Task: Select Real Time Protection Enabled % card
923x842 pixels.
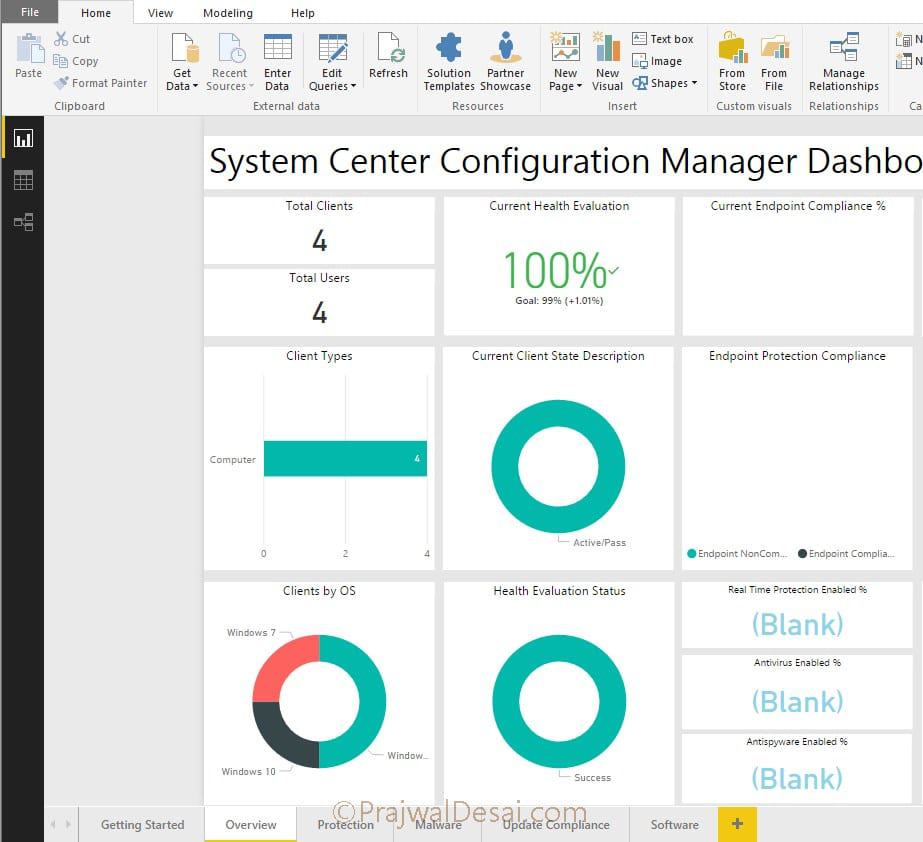Action: pyautogui.click(x=797, y=615)
